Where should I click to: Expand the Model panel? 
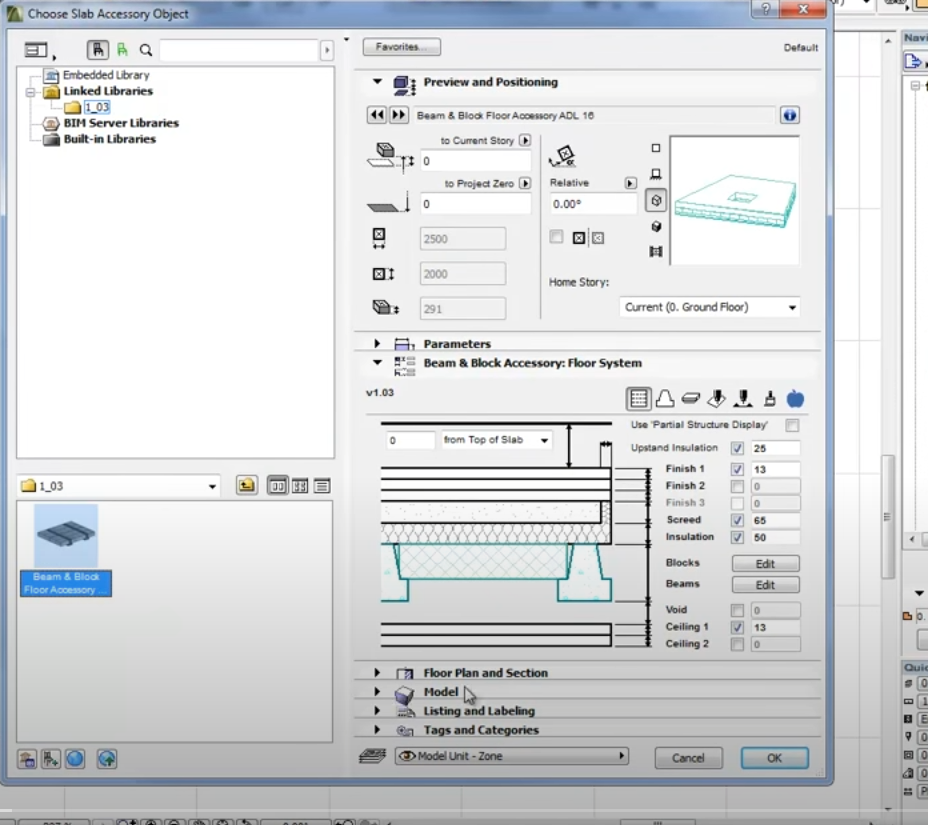click(377, 691)
